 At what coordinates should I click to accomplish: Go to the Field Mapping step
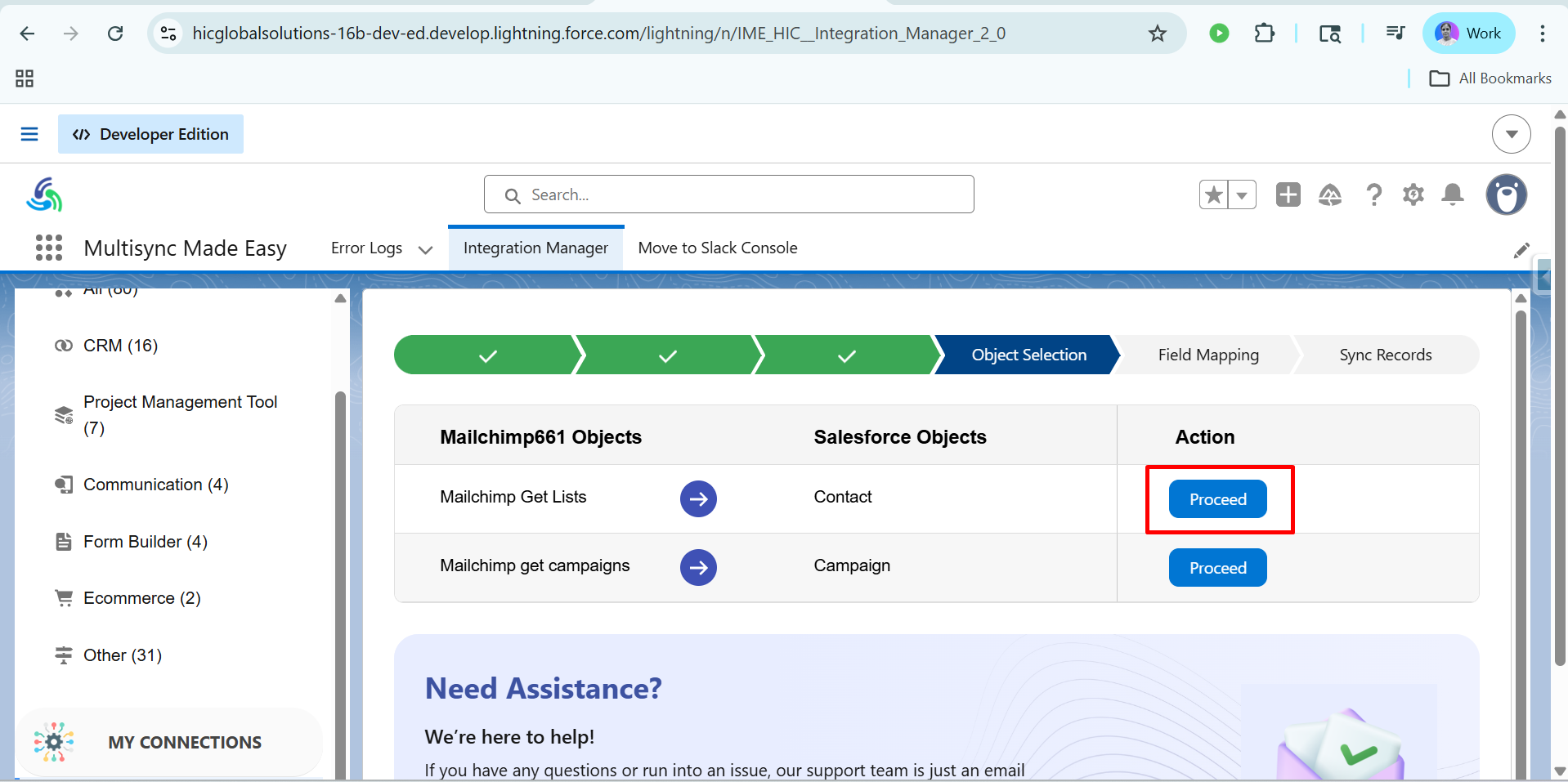[x=1208, y=355]
